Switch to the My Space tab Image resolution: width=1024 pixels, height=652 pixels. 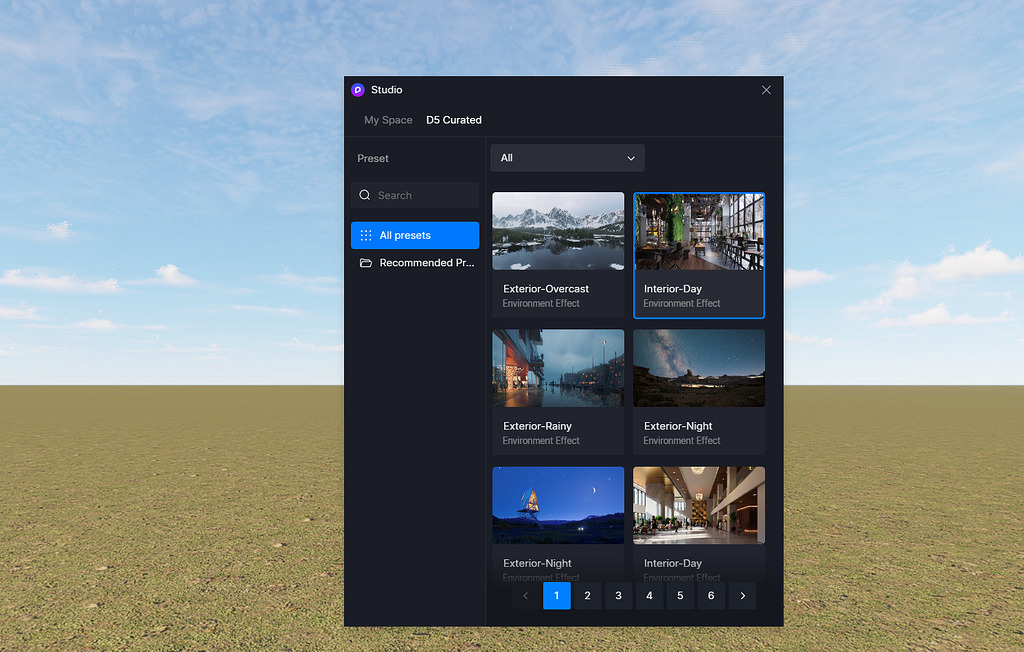click(x=388, y=120)
